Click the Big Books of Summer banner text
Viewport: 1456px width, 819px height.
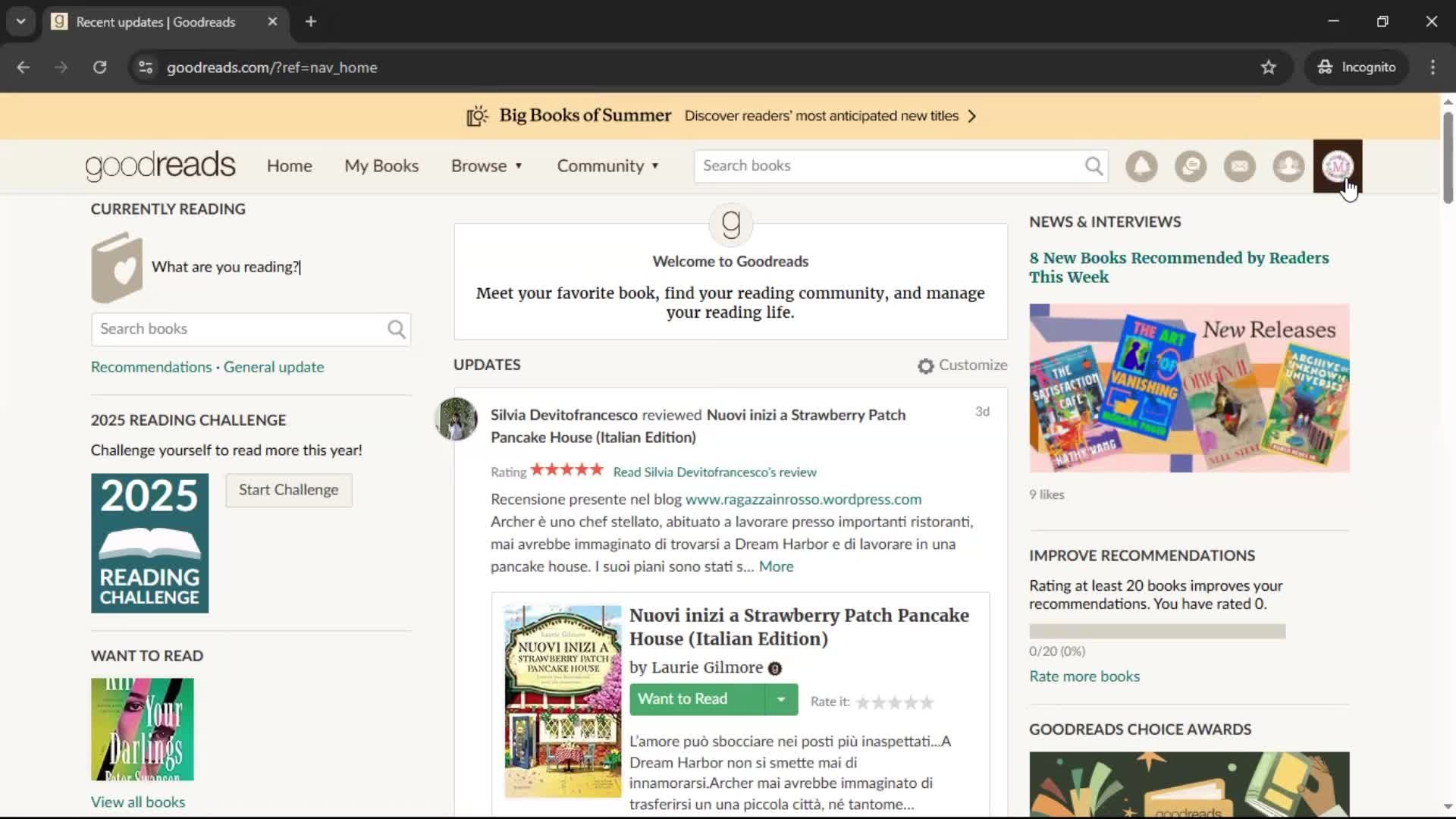click(585, 115)
